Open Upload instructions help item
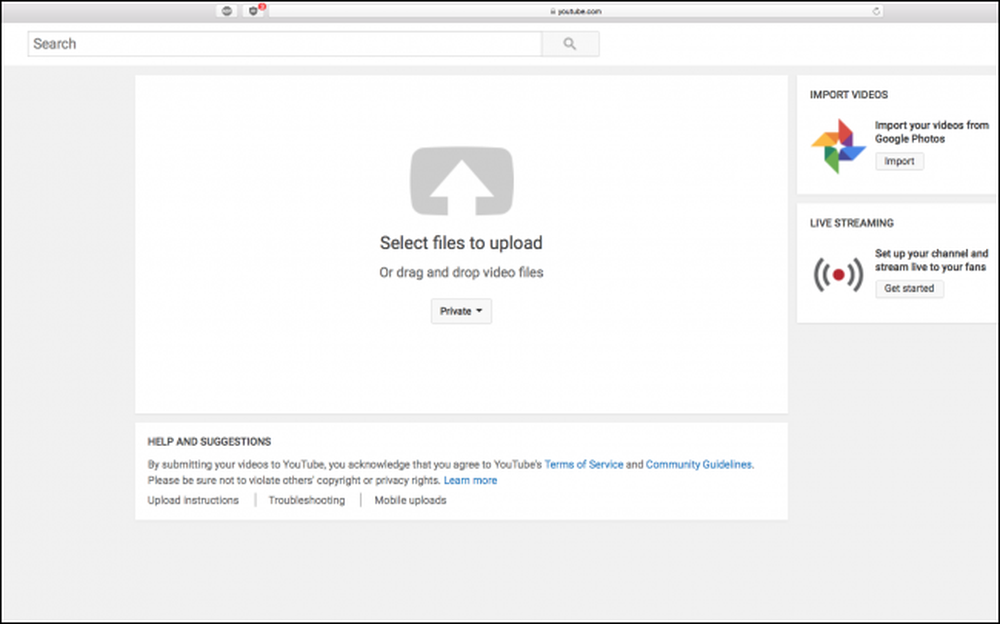This screenshot has height=624, width=1000. (x=193, y=500)
